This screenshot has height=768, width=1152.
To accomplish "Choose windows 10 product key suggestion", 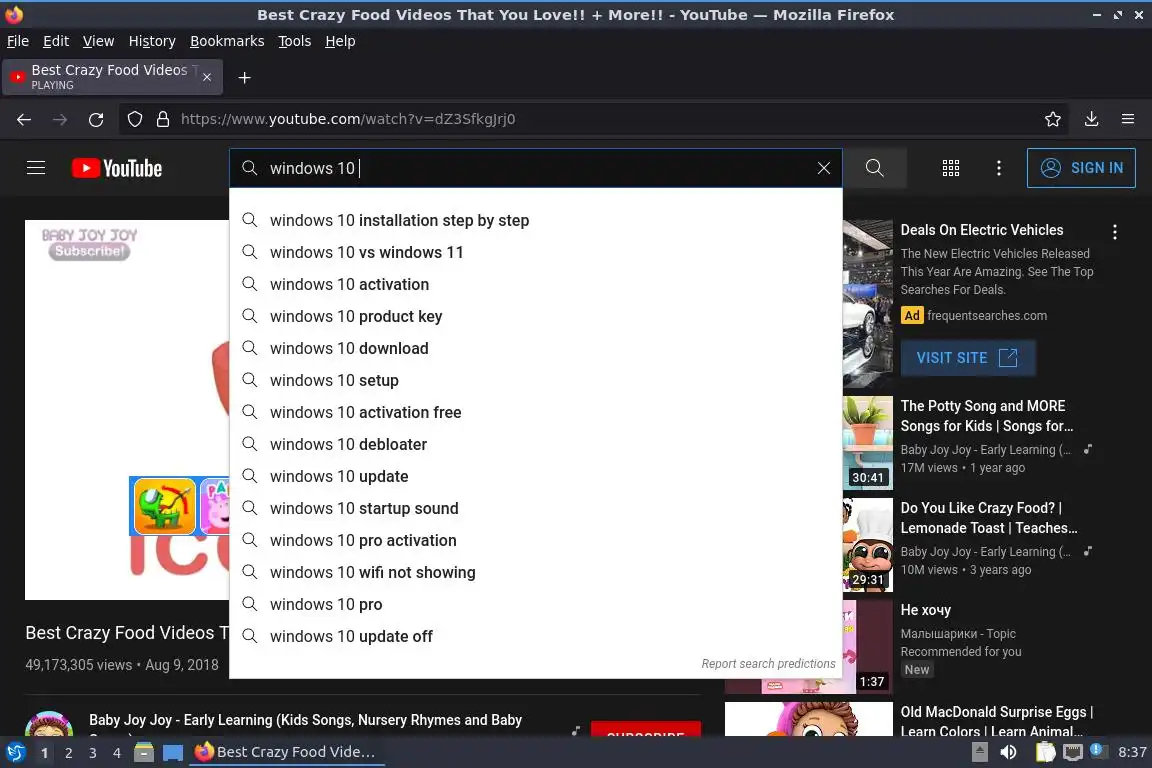I will 536,317.
